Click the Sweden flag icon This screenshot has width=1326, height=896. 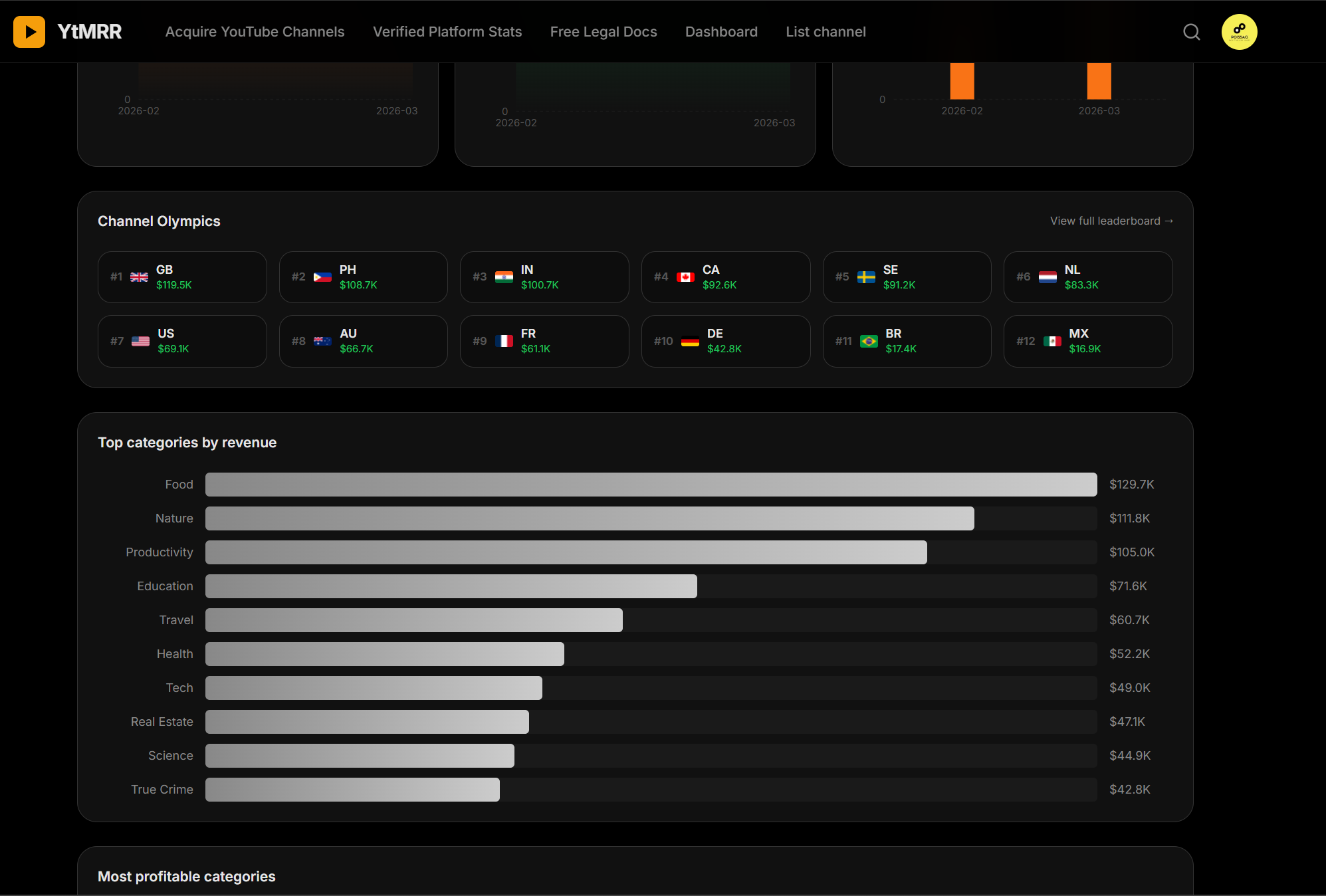click(866, 277)
